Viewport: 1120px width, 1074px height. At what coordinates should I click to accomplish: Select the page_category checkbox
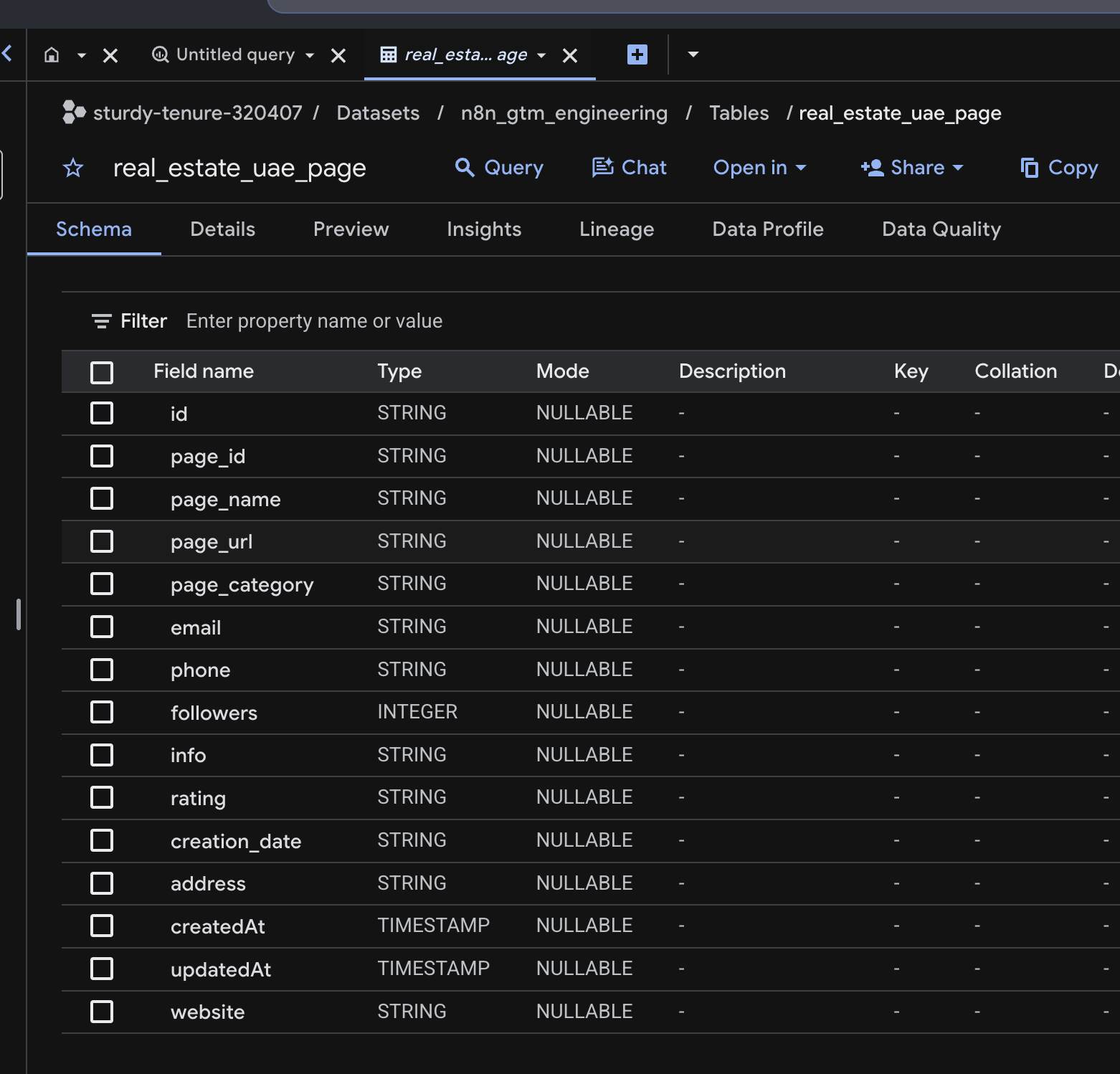(x=102, y=584)
